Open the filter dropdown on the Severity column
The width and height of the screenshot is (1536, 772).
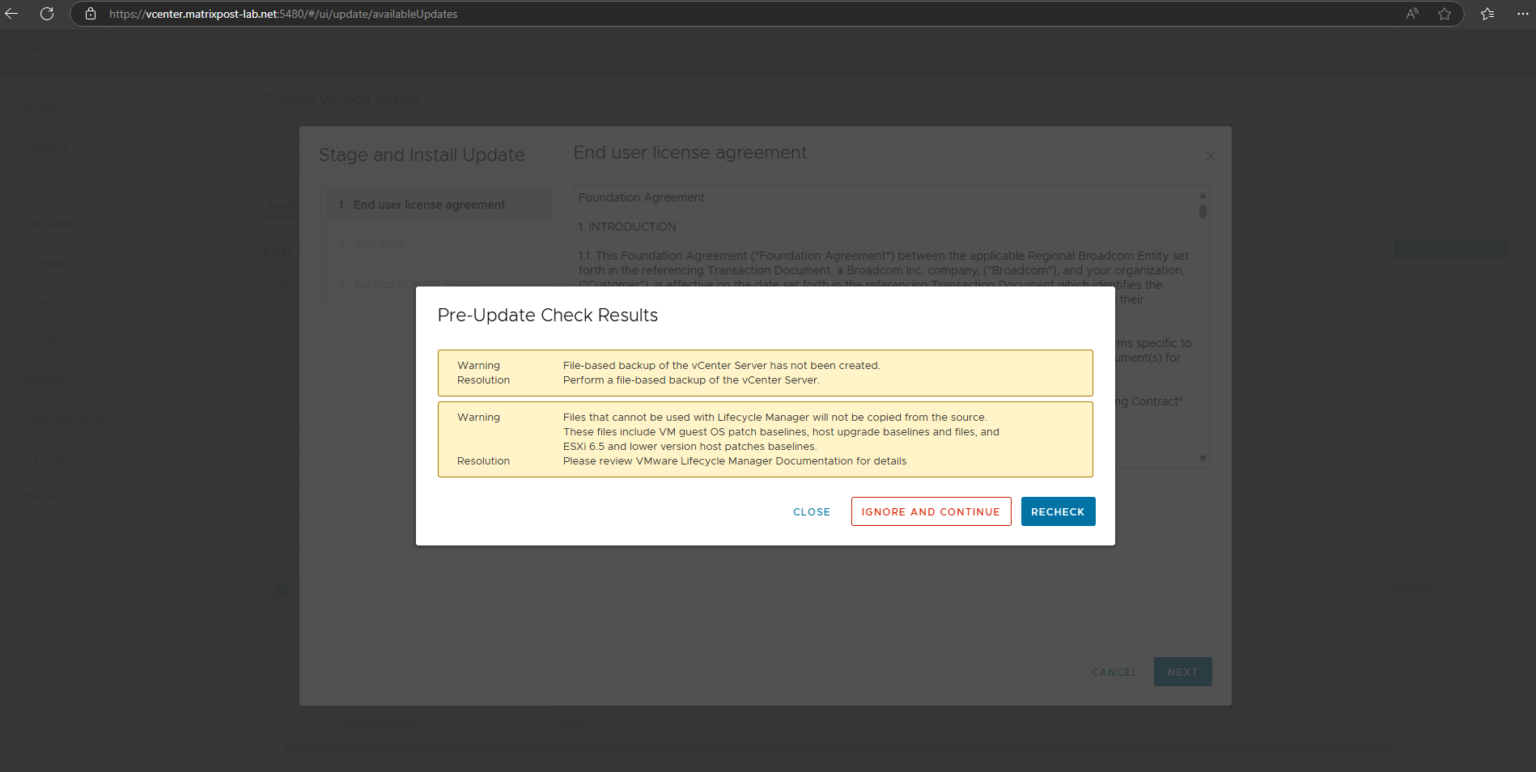[x=1371, y=348]
